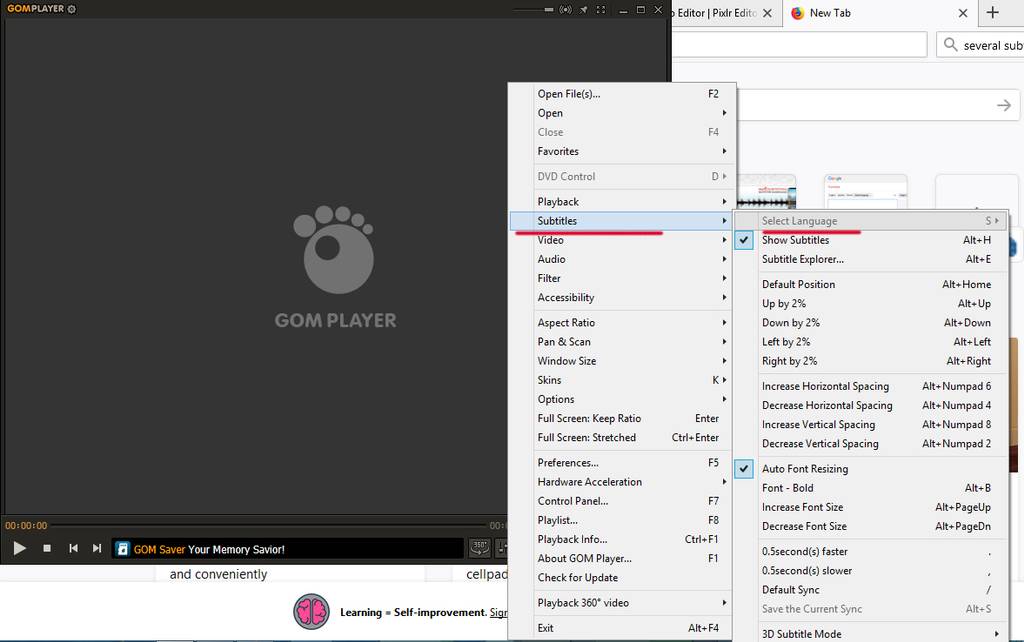Open About GOM Player...
The image size is (1024, 642).
[622, 558]
